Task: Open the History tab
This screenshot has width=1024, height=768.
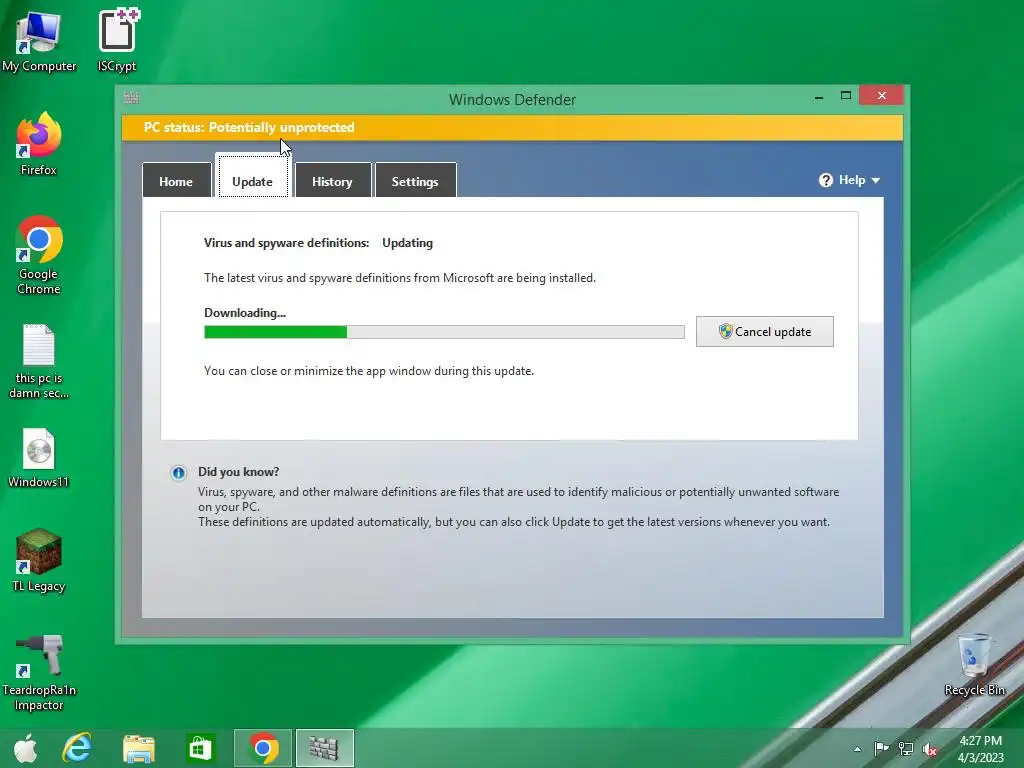Action: point(332,181)
